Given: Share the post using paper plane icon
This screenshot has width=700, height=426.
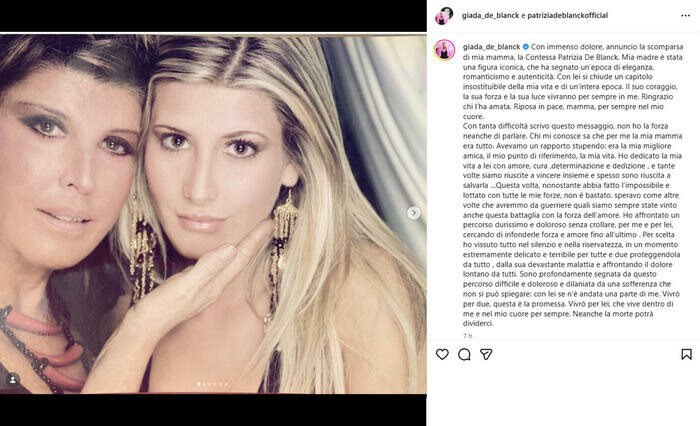Looking at the screenshot, I should click(486, 354).
